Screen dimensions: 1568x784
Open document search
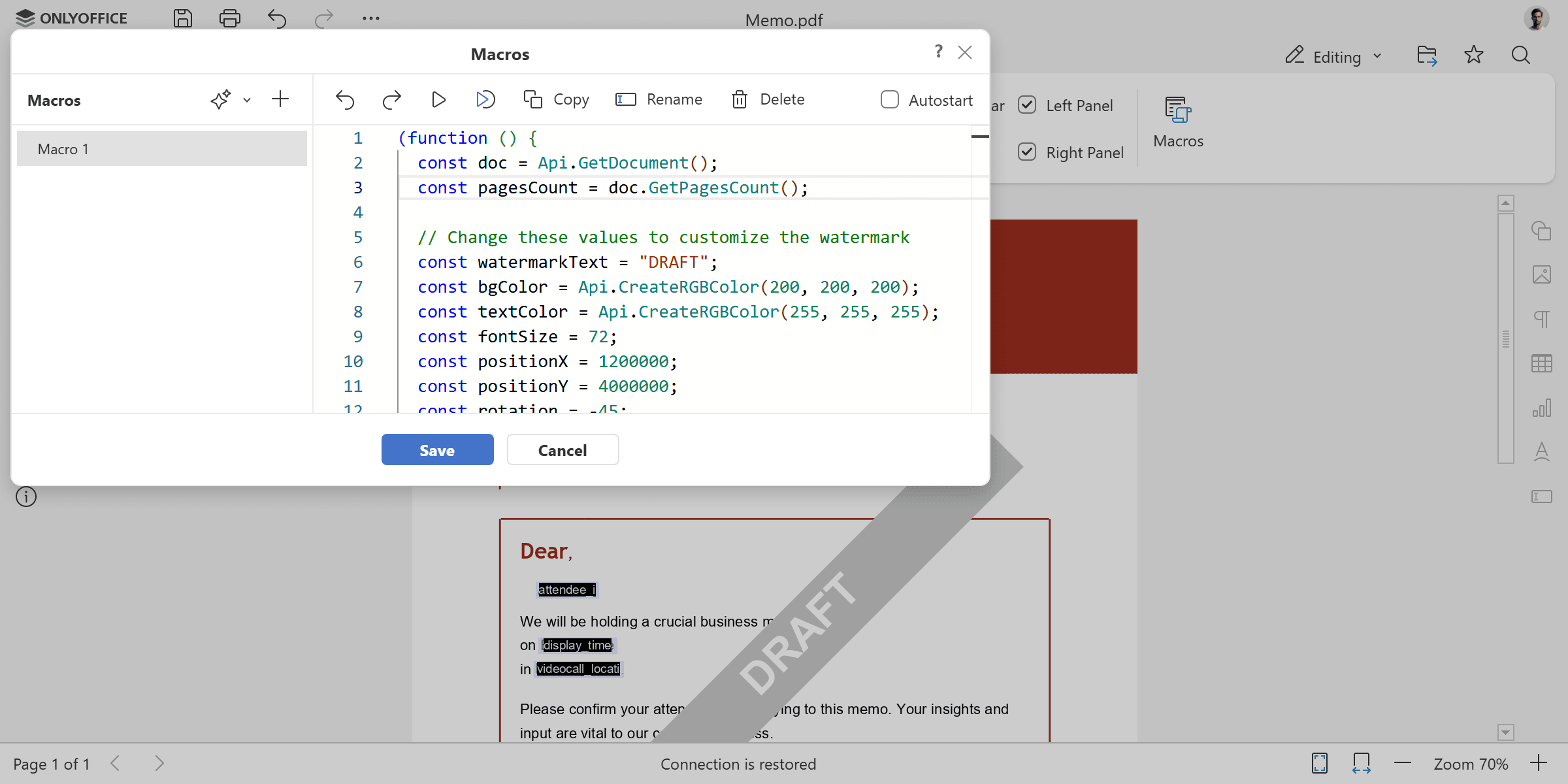1520,56
